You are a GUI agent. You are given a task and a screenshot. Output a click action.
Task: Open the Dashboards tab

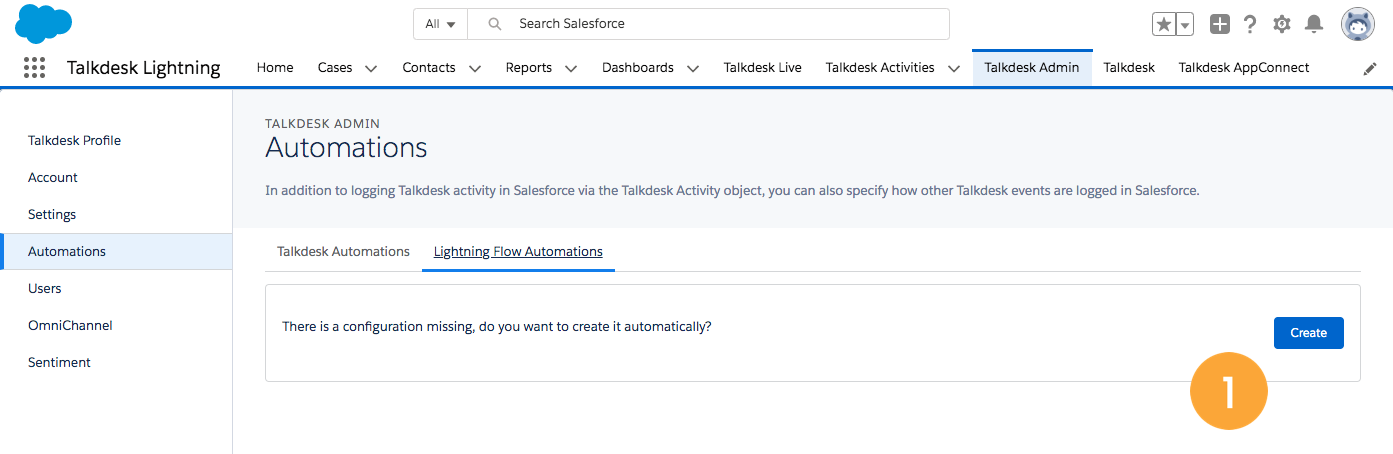638,68
